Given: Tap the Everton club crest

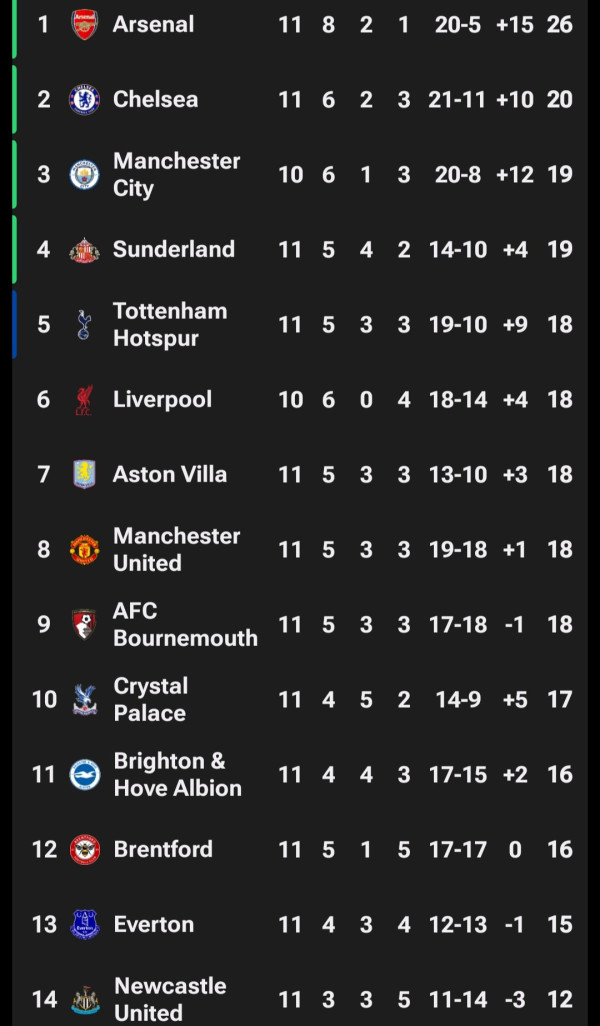Looking at the screenshot, I should (84, 924).
